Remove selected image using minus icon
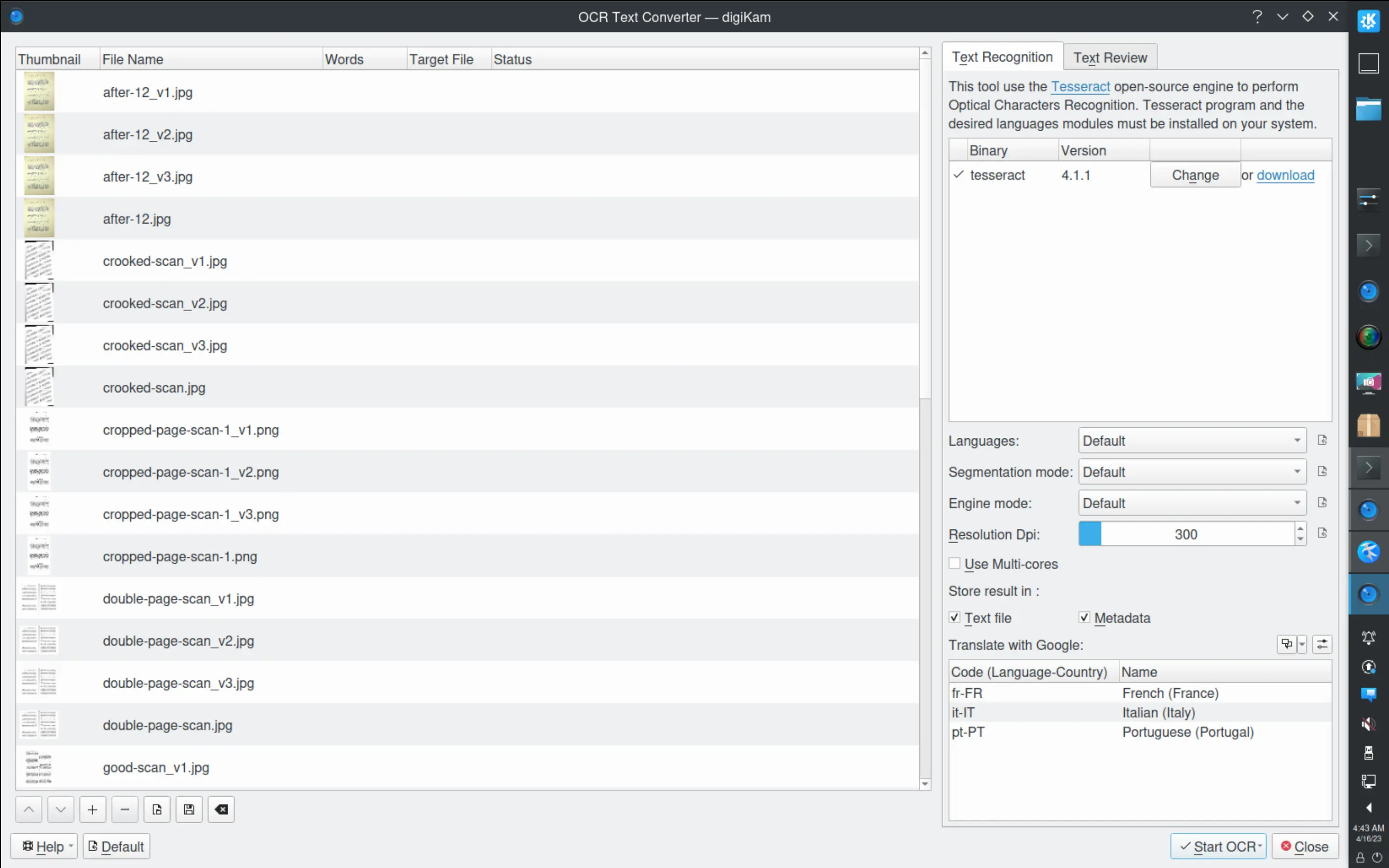Image resolution: width=1389 pixels, height=868 pixels. [124, 809]
